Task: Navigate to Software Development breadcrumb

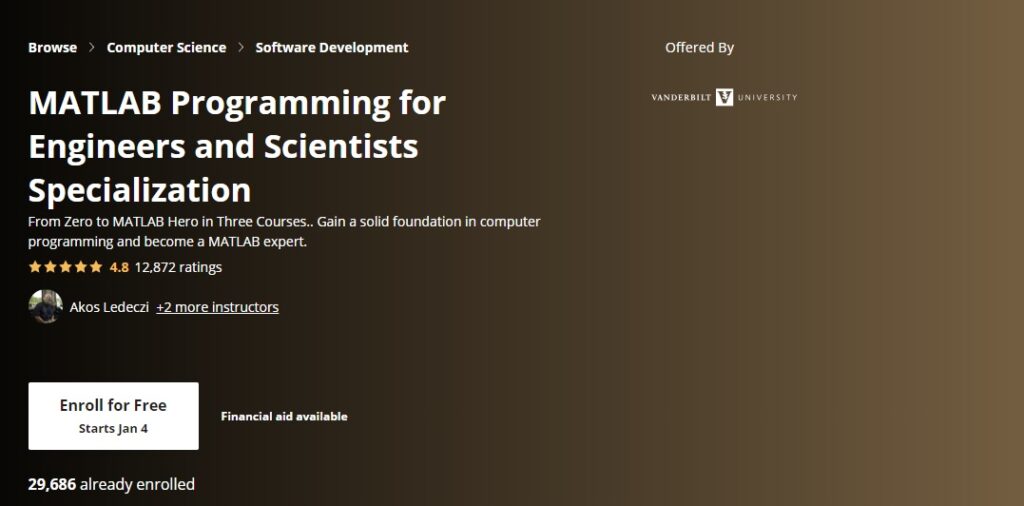Action: pyautogui.click(x=332, y=48)
